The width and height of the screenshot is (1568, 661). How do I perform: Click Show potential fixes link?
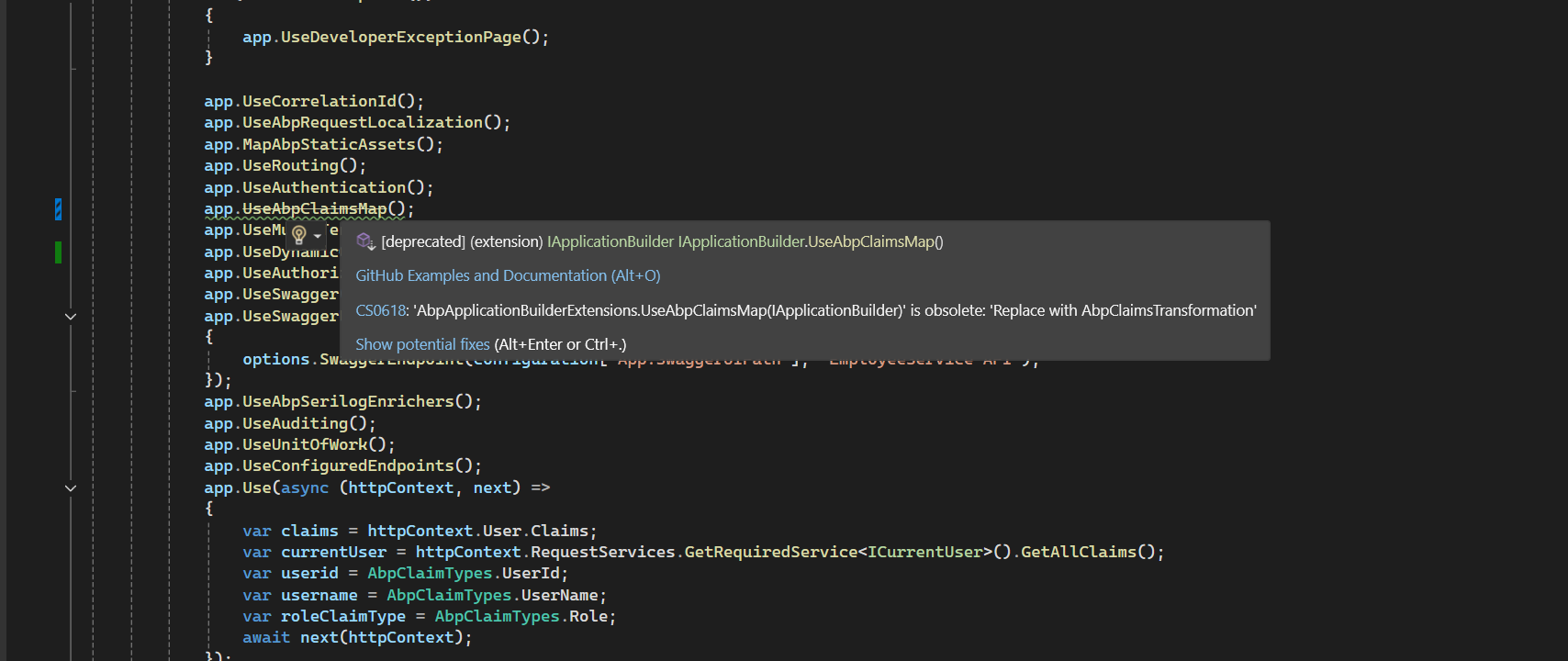pyautogui.click(x=422, y=344)
